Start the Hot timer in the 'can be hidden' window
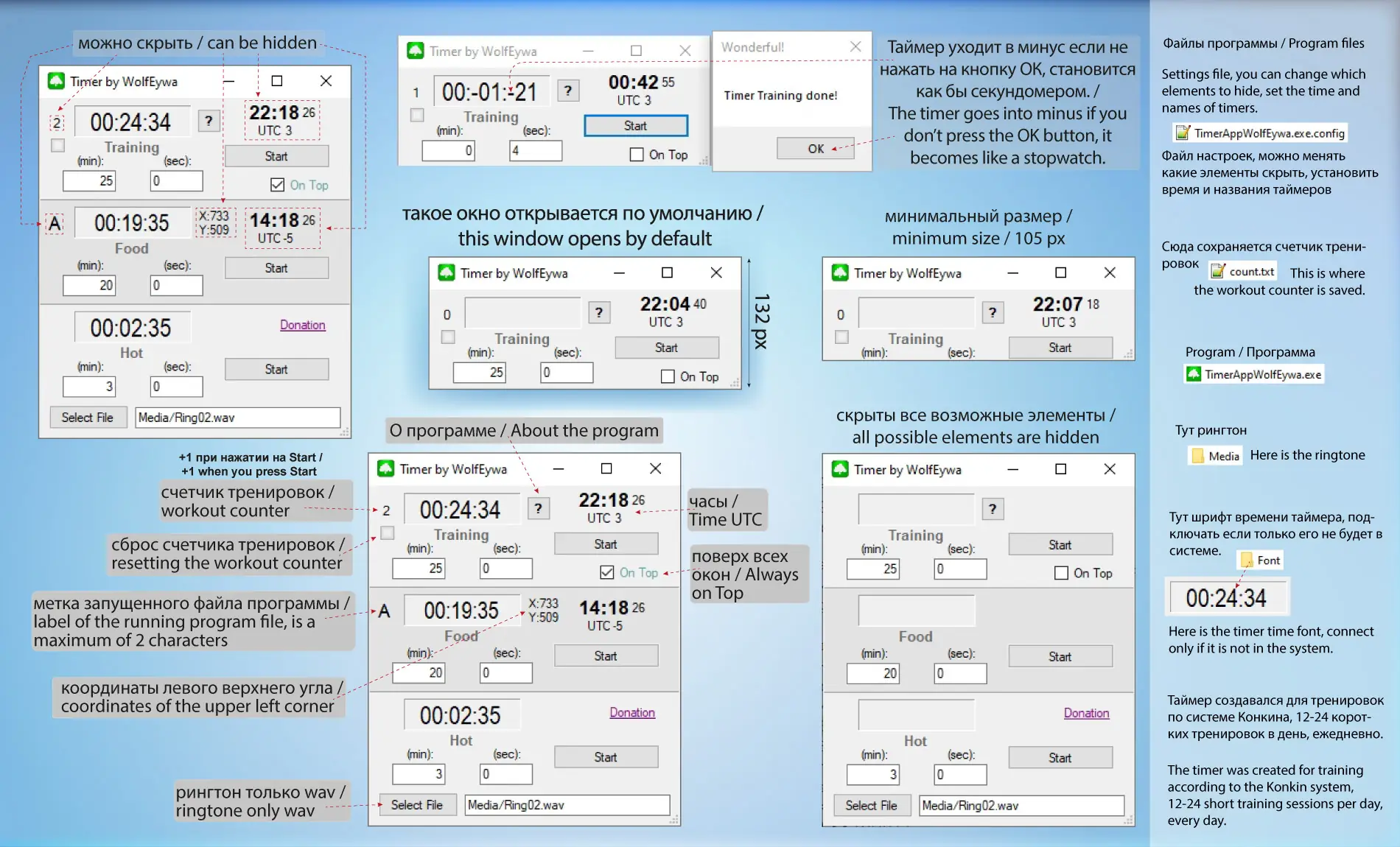The width and height of the screenshot is (1400, 847). 276,369
